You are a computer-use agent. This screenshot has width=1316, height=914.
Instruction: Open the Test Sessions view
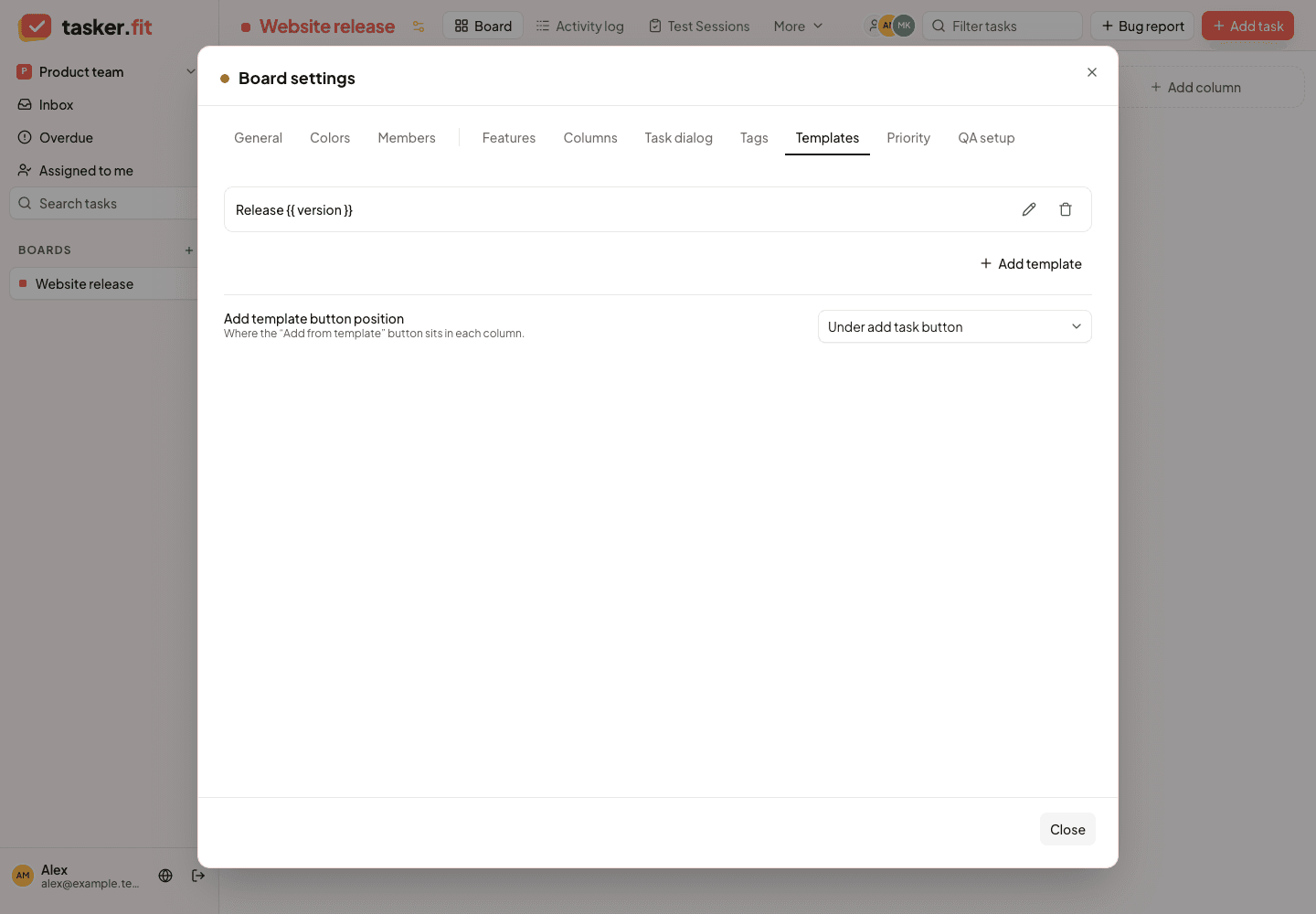pos(699,27)
